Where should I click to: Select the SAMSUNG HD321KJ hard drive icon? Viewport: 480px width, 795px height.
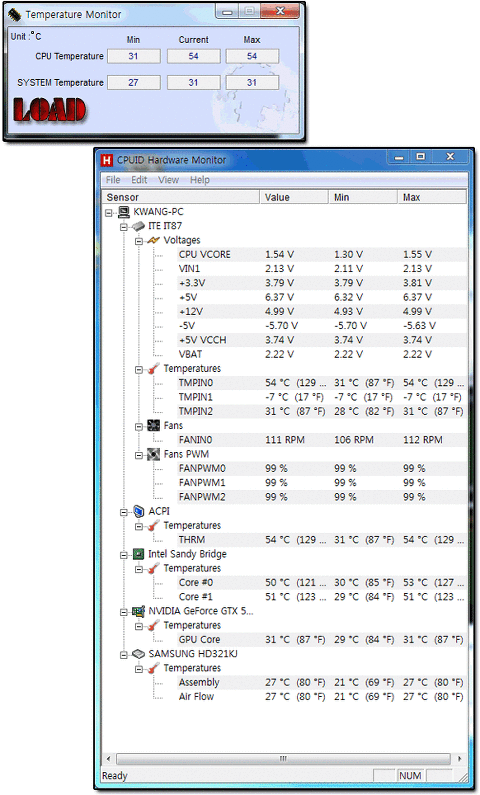(138, 654)
